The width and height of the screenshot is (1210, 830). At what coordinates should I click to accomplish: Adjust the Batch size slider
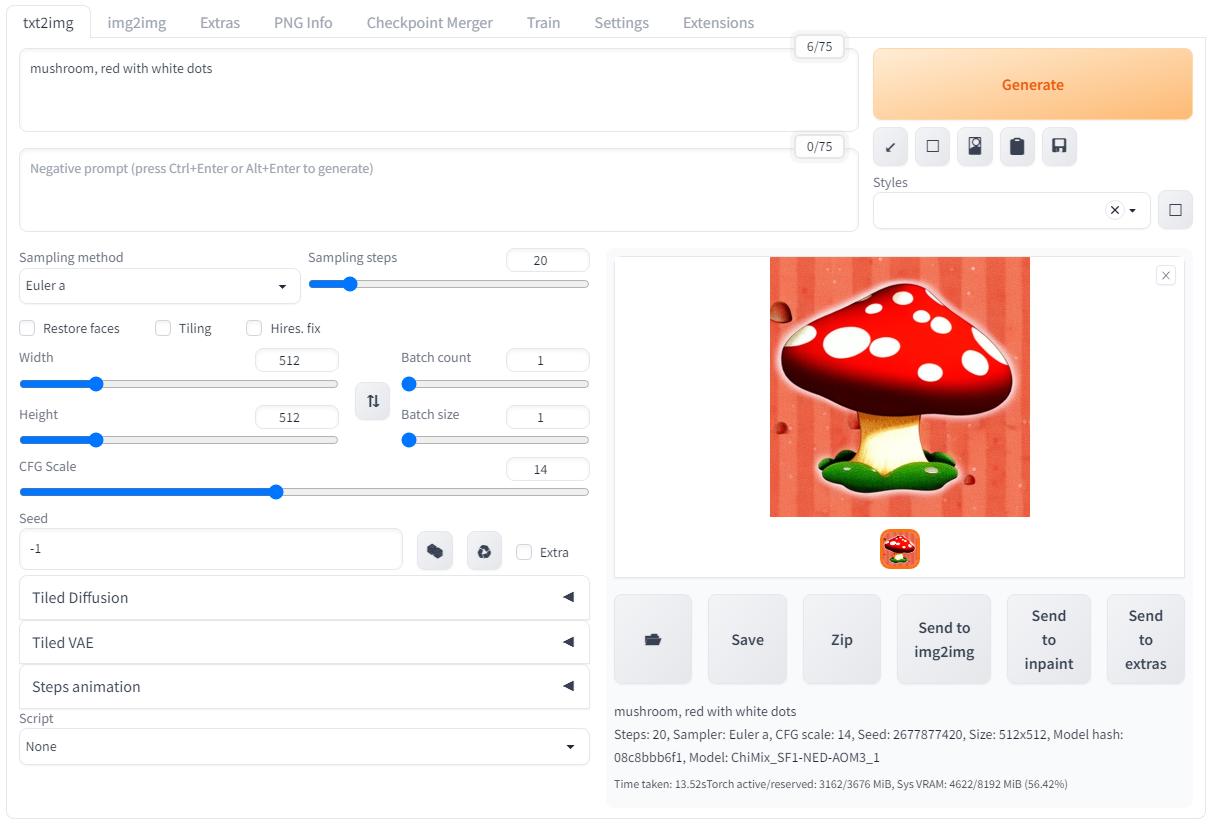(495, 440)
